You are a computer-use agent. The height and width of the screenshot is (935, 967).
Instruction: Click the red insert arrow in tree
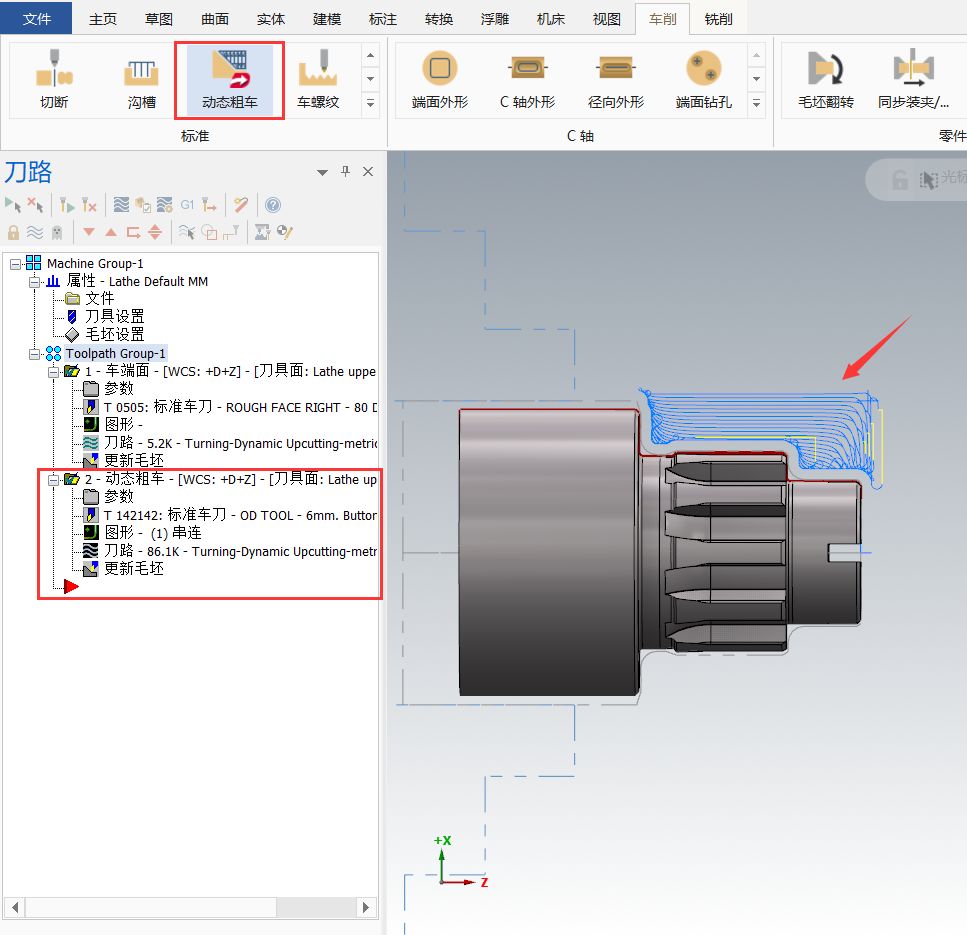point(71,586)
